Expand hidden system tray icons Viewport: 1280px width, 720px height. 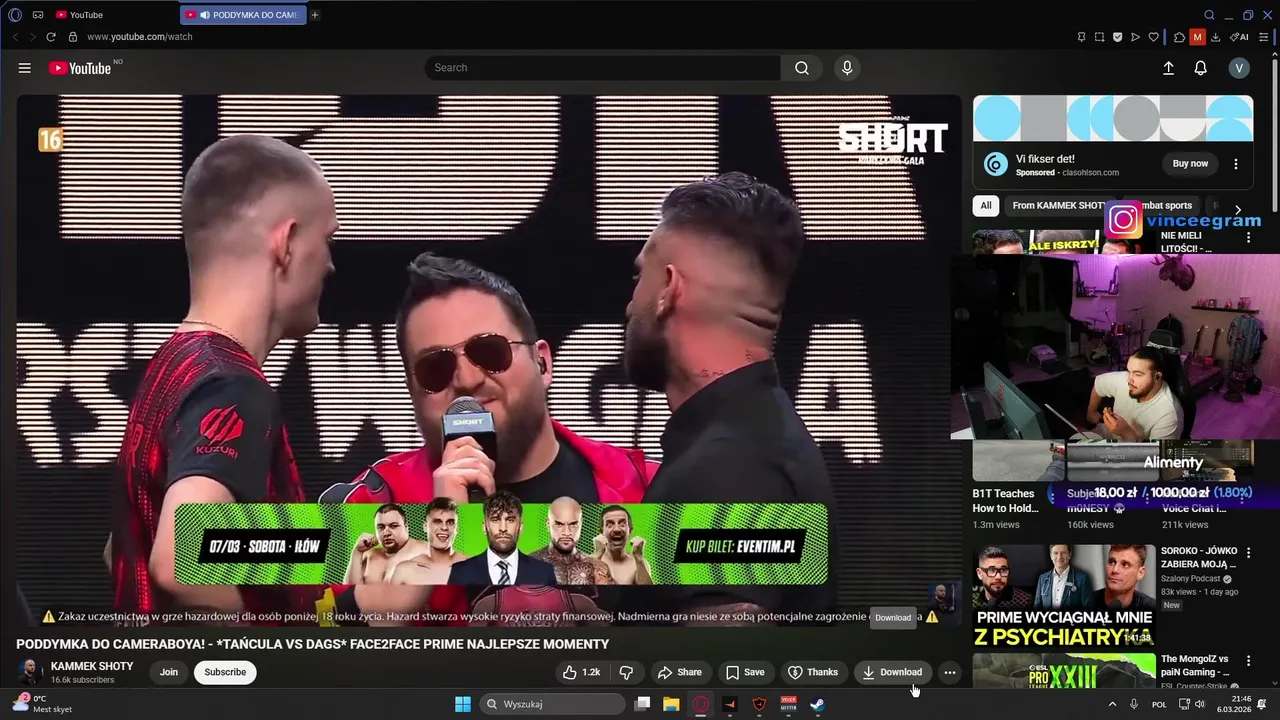(x=1112, y=704)
